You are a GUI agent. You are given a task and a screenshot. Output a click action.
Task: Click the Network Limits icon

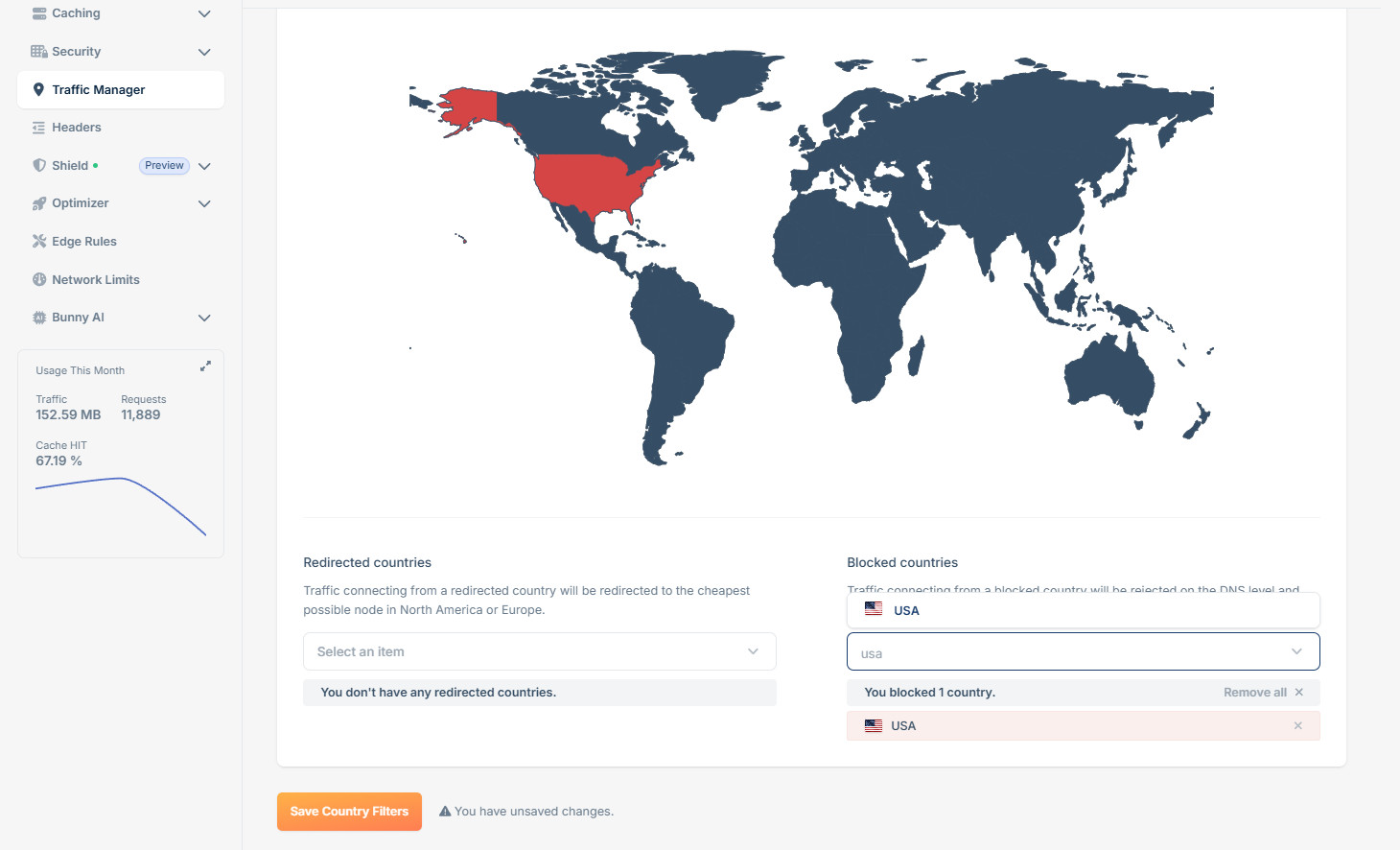point(38,279)
